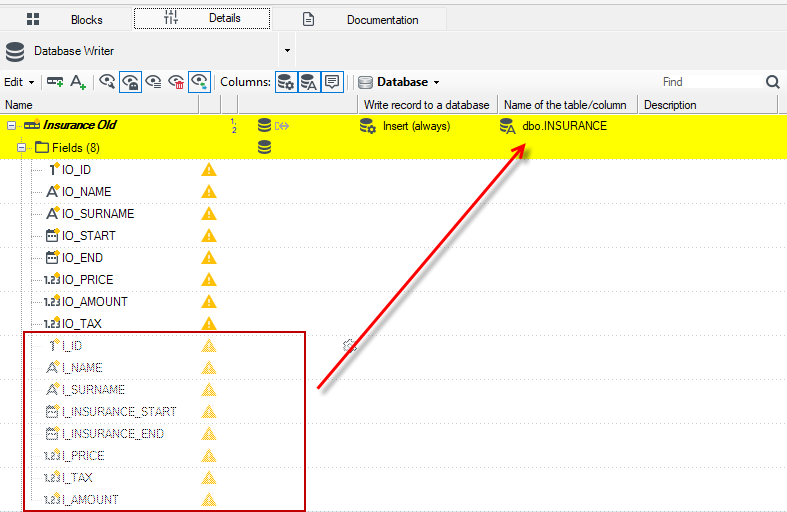This screenshot has width=787, height=512.
Task: Click the warning icon next to IO_AMOUNT
Action: click(209, 302)
